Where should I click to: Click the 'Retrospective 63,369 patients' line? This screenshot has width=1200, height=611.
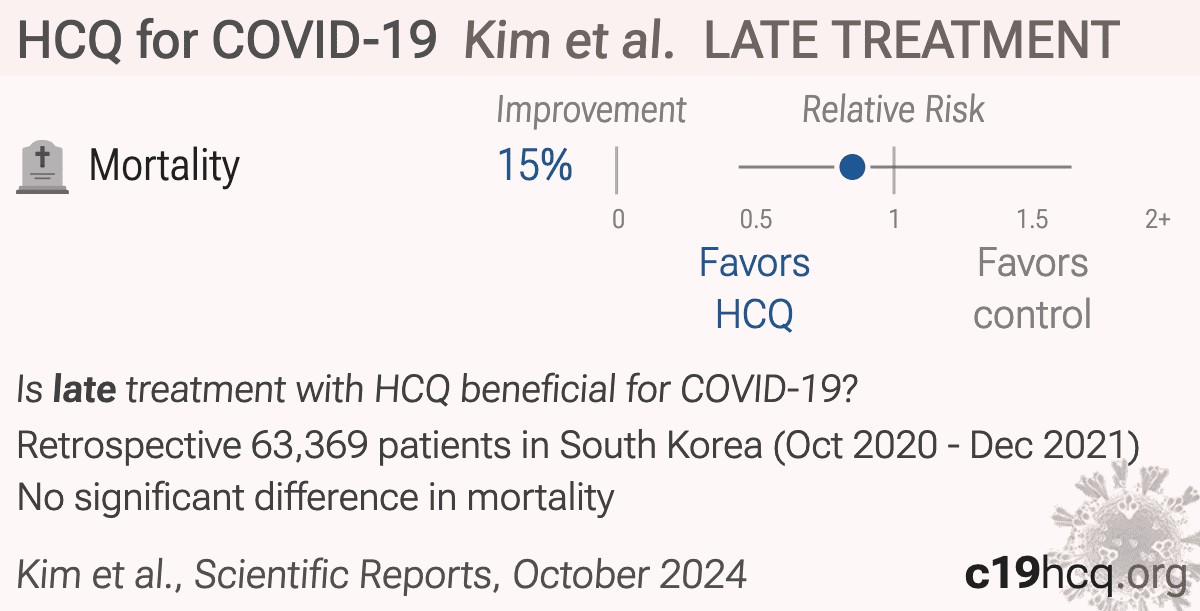[x=579, y=446]
